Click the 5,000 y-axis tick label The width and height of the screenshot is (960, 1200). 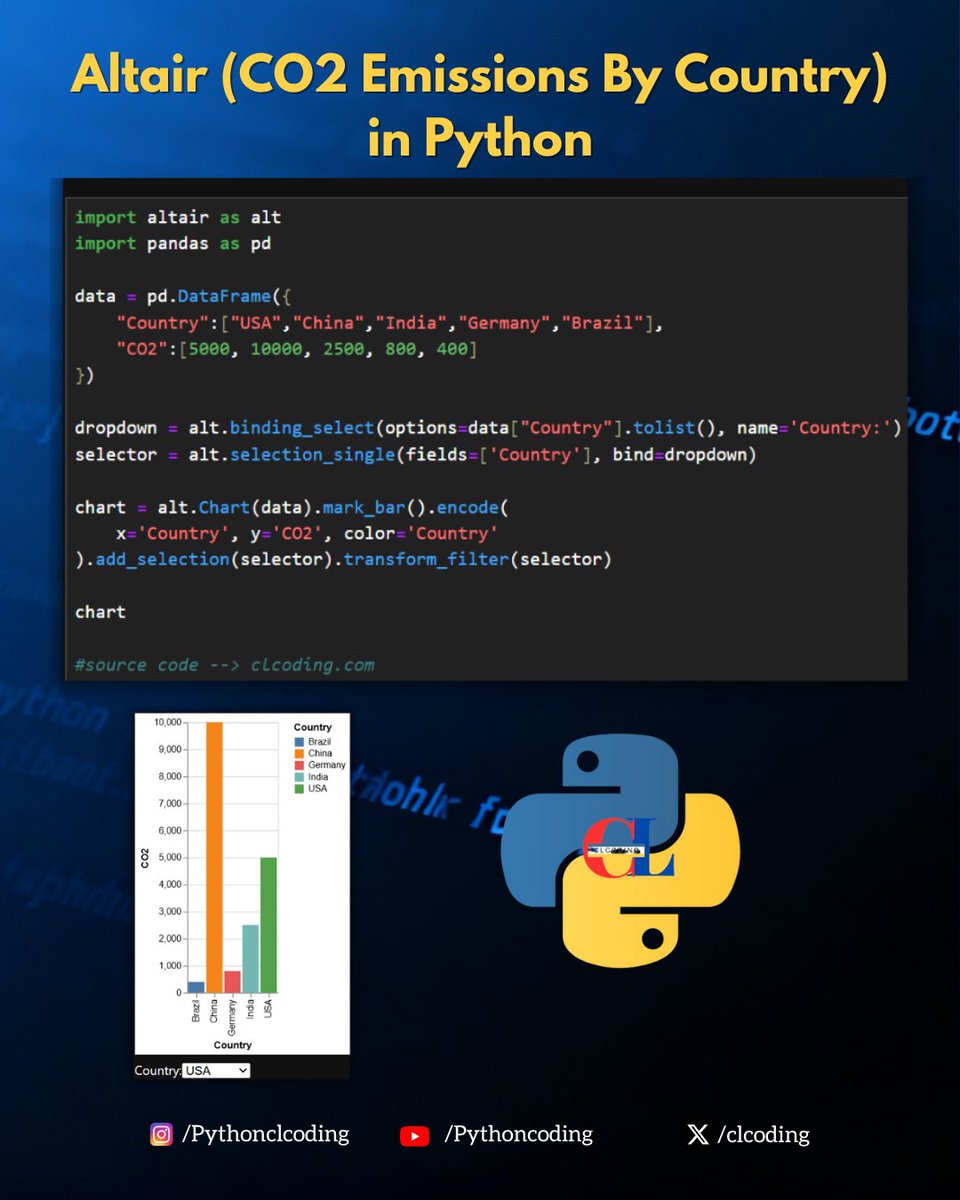point(168,858)
